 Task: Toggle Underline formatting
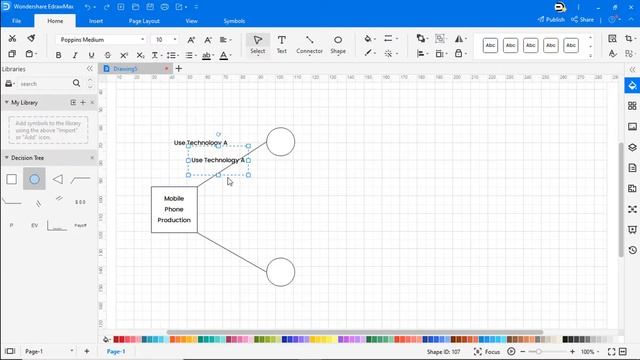coord(91,55)
